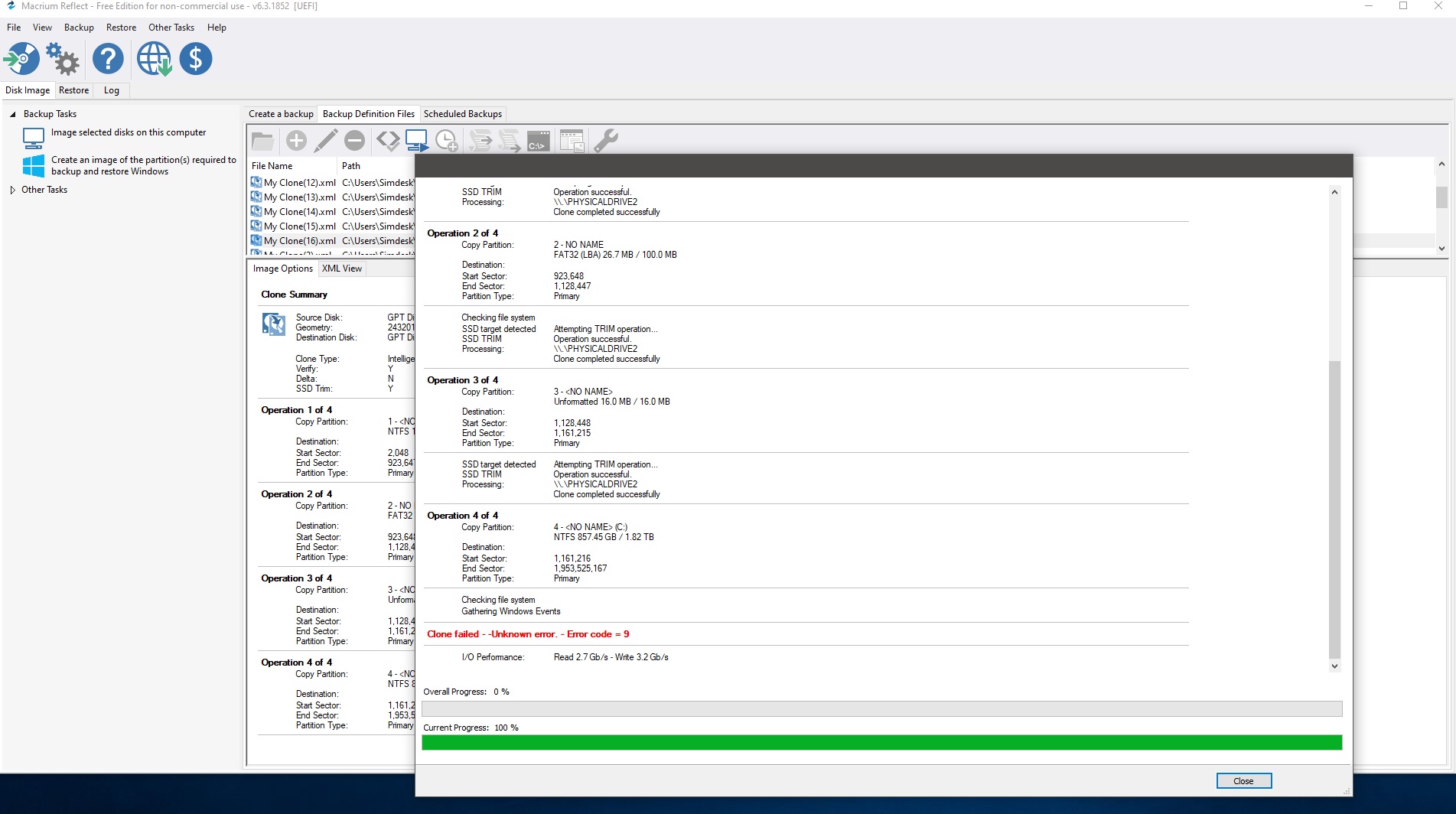The width and height of the screenshot is (1456, 814).
Task: Collapse the Backup Tasks tree node
Action: [12, 114]
